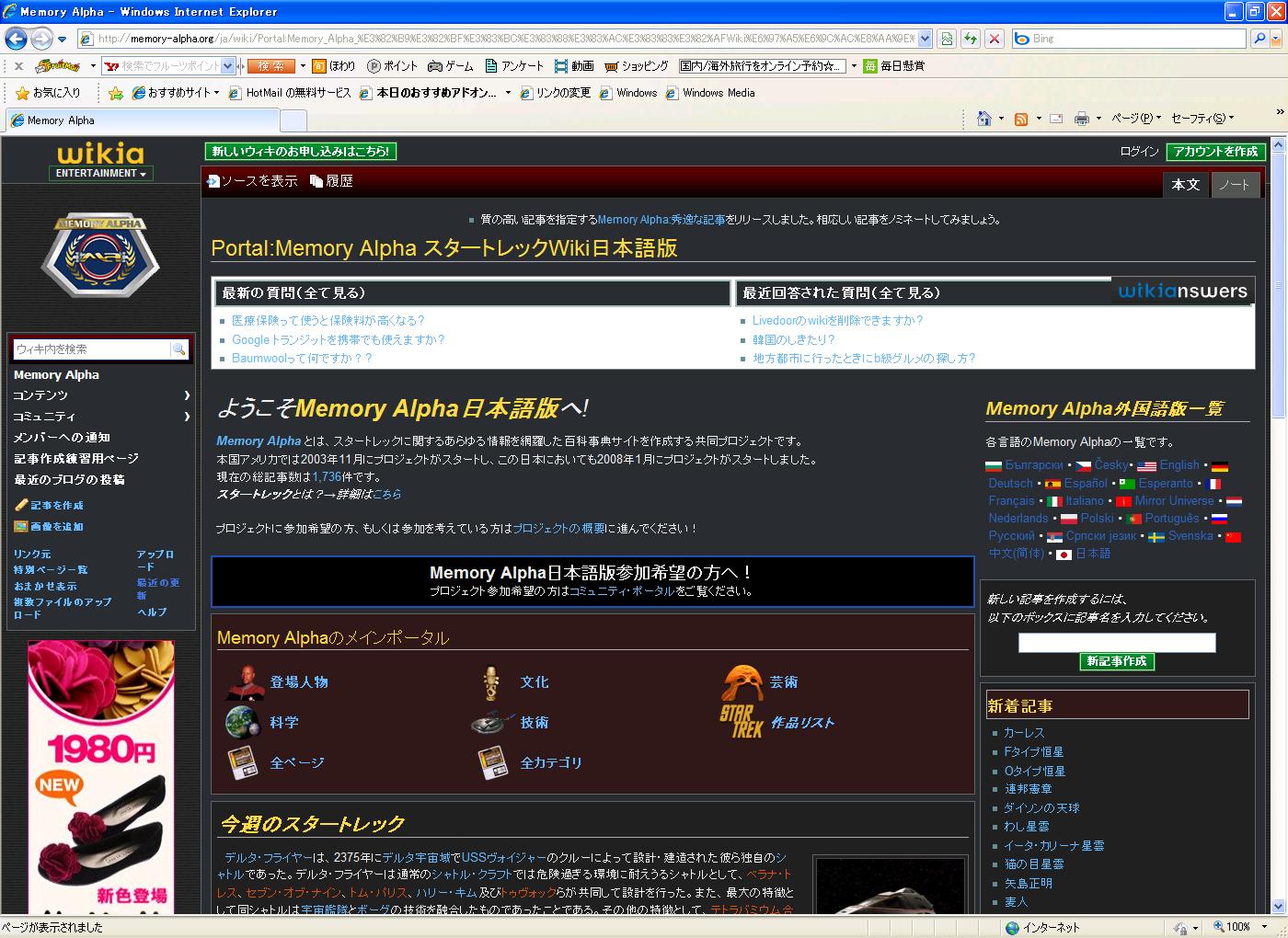Click the ショッピング cart toolbar item
Image resolution: width=1288 pixels, height=938 pixels.
pyautogui.click(x=637, y=66)
